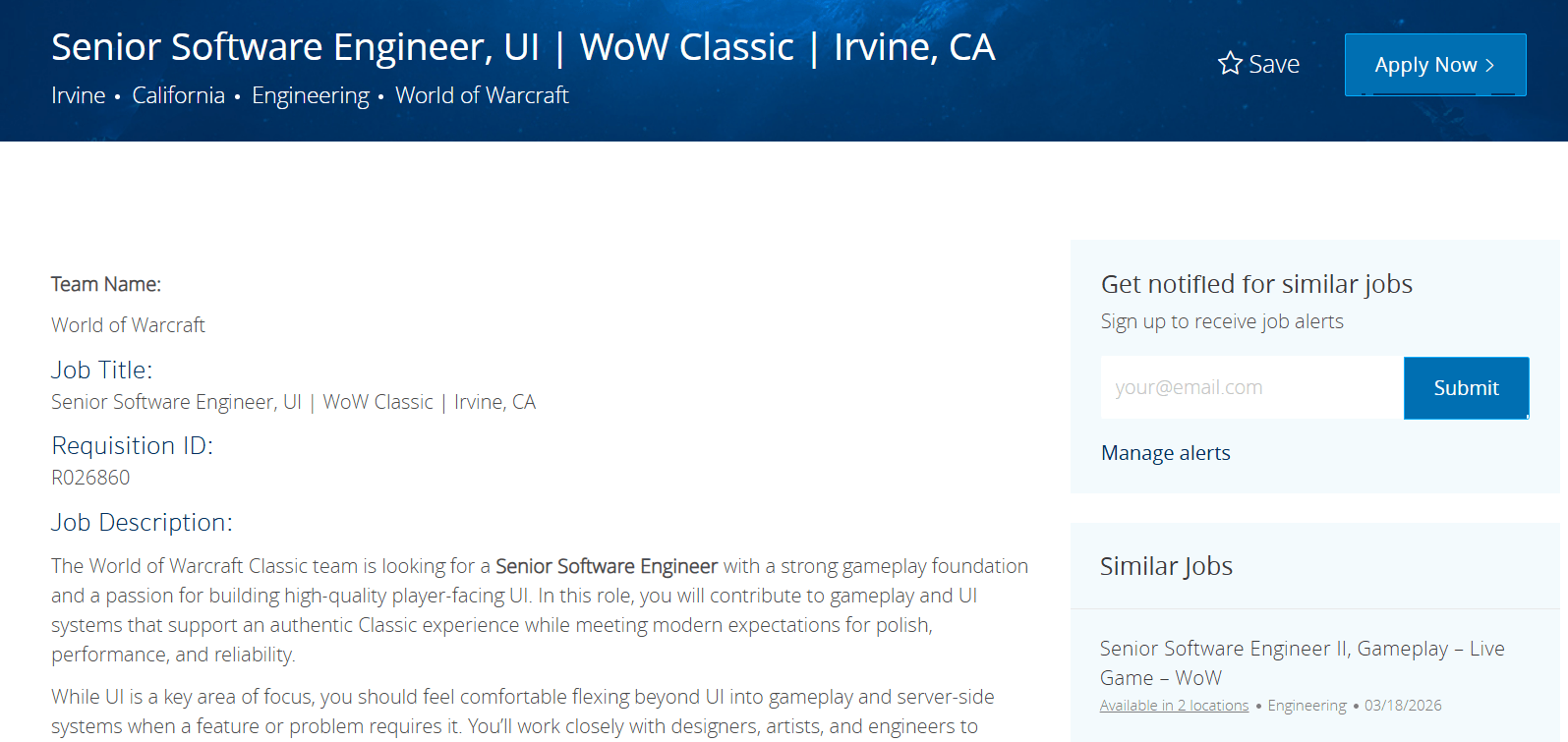Click the Available in 2 locations link
Image resolution: width=1568 pixels, height=742 pixels.
(1174, 706)
